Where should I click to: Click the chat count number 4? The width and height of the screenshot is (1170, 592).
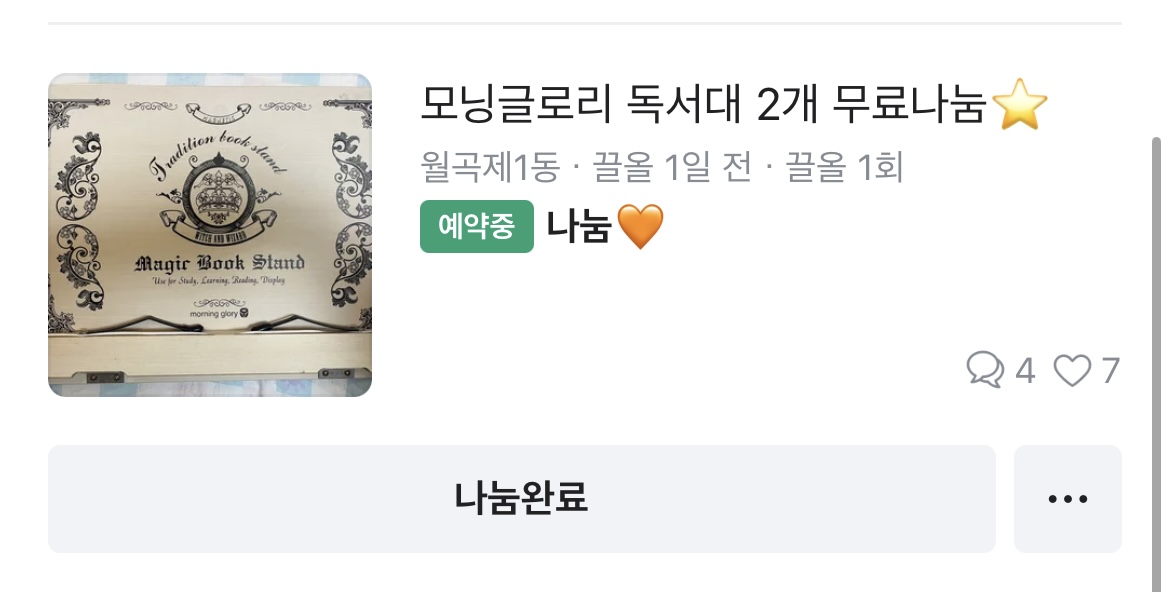1025,371
